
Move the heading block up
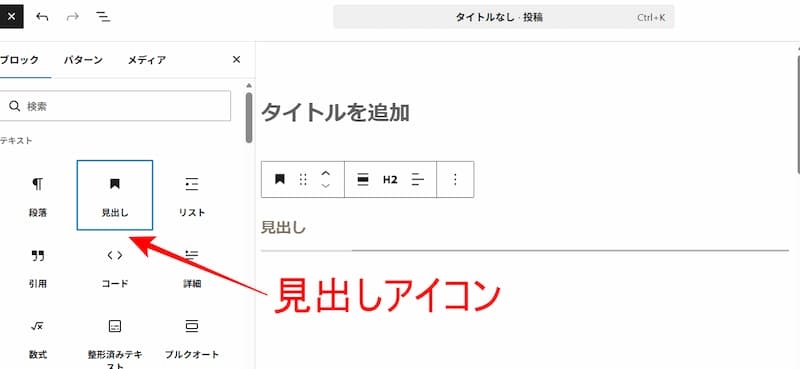click(x=326, y=174)
